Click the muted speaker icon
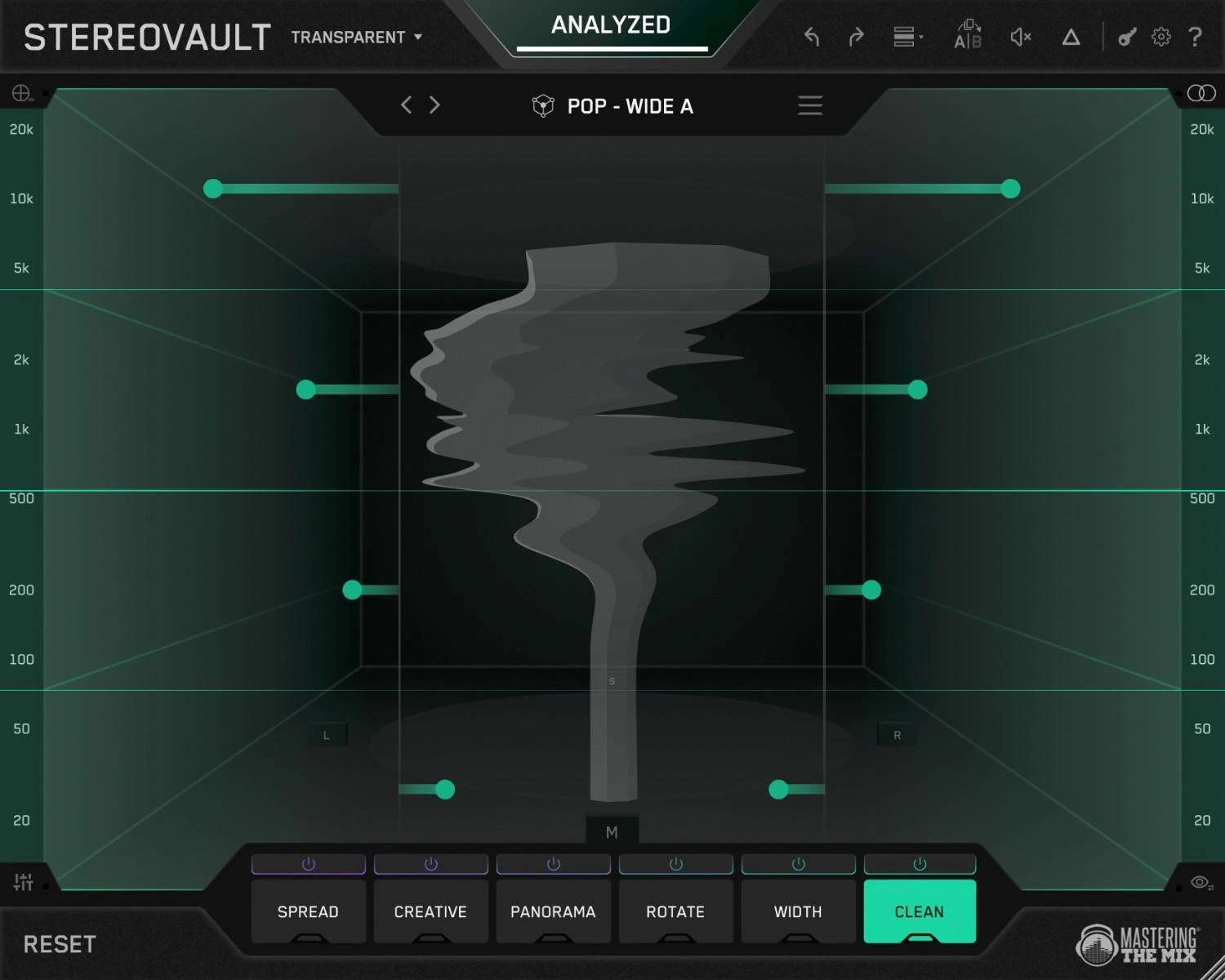 (x=1021, y=37)
